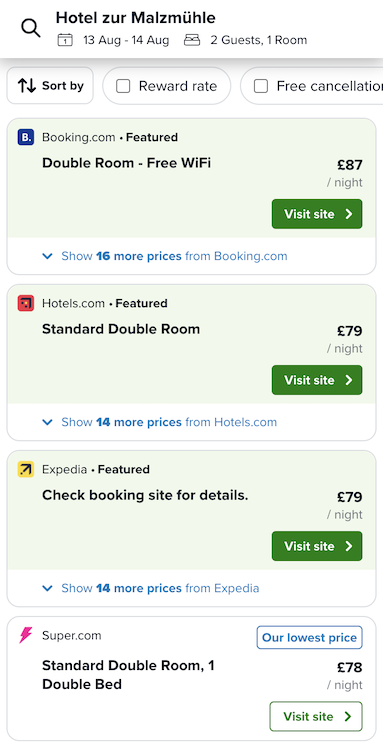Visit site for Super.com lowest price
The height and width of the screenshot is (746, 383).
click(316, 716)
